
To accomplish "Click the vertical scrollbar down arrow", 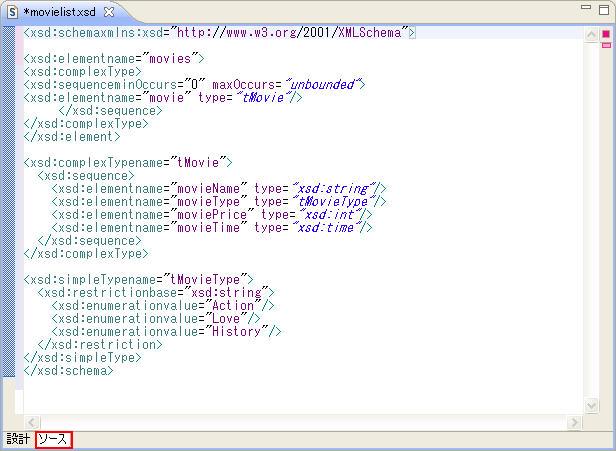I will tap(591, 406).
